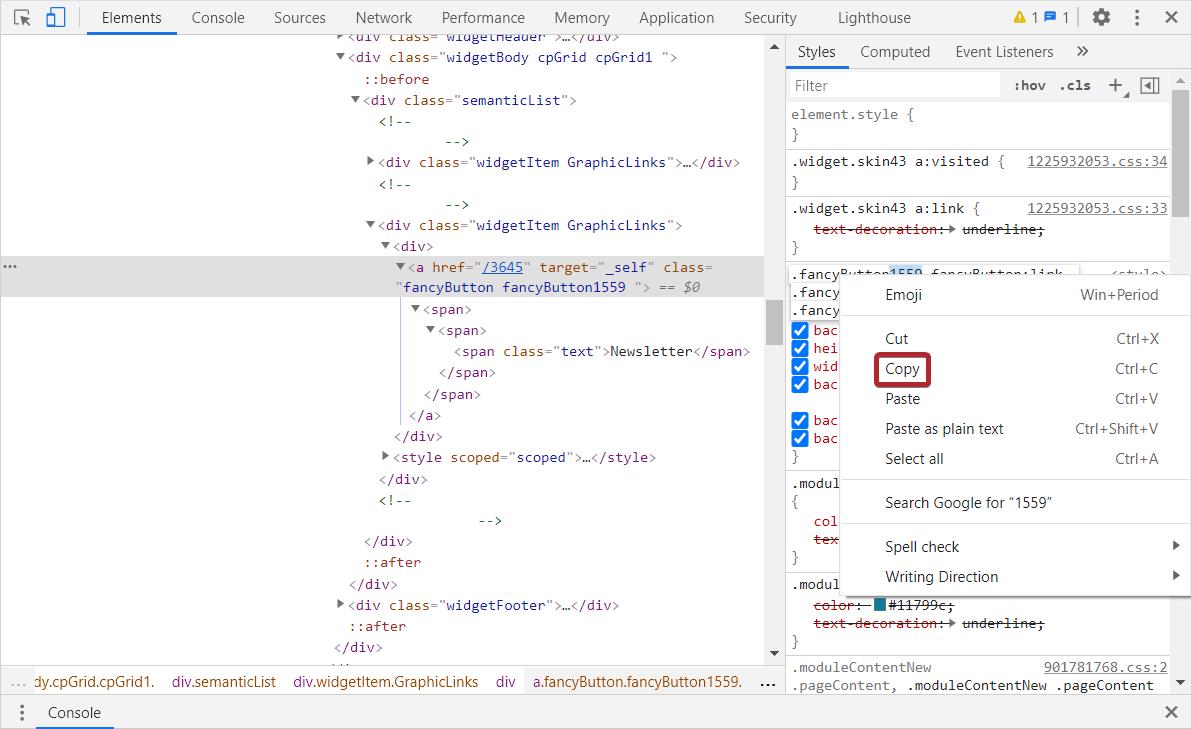Collapse the second widgetItem GraphicLinks div
This screenshot has height=729, width=1191.
pyautogui.click(x=370, y=225)
